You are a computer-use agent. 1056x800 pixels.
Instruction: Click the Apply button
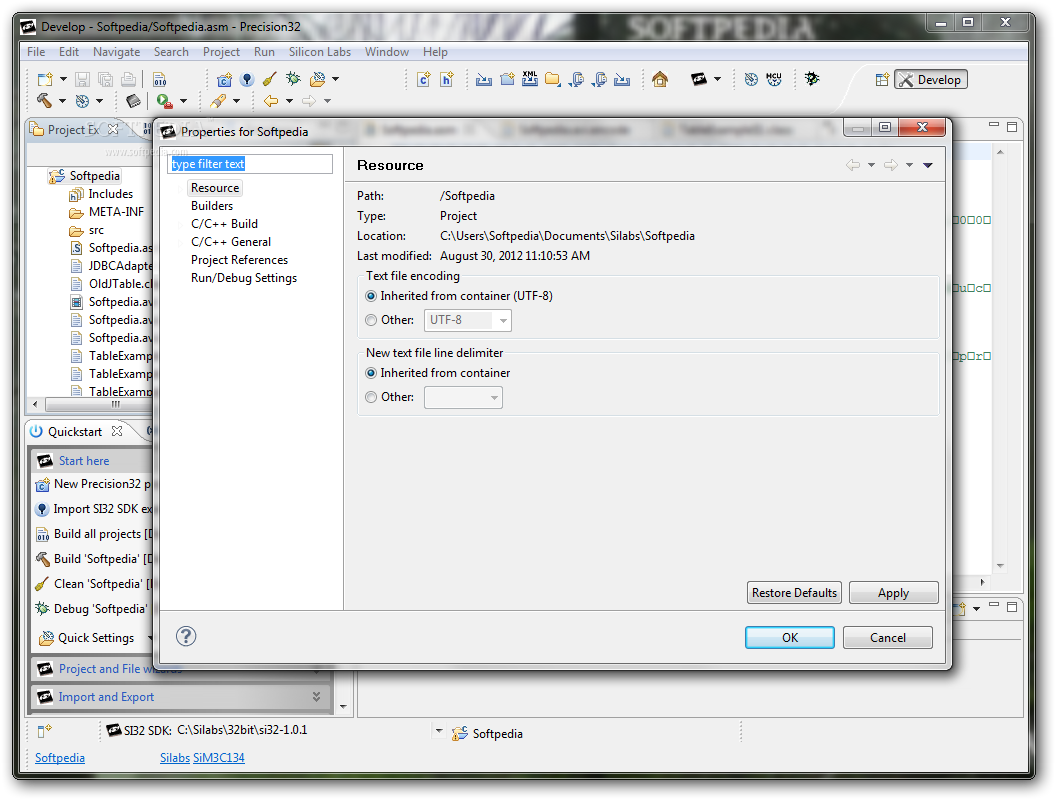click(894, 593)
